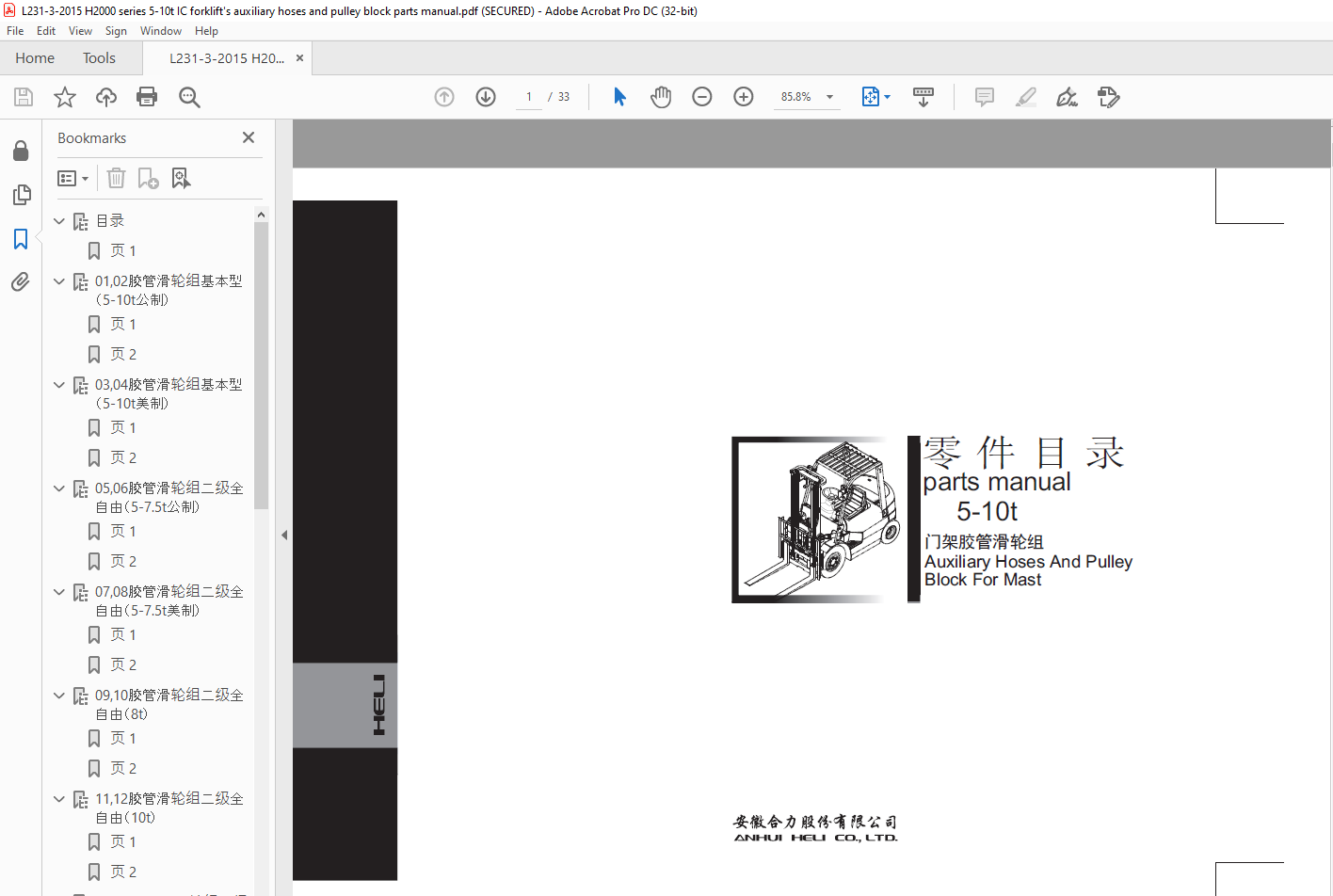Close the Bookmarks panel
1333x896 pixels.
[249, 137]
